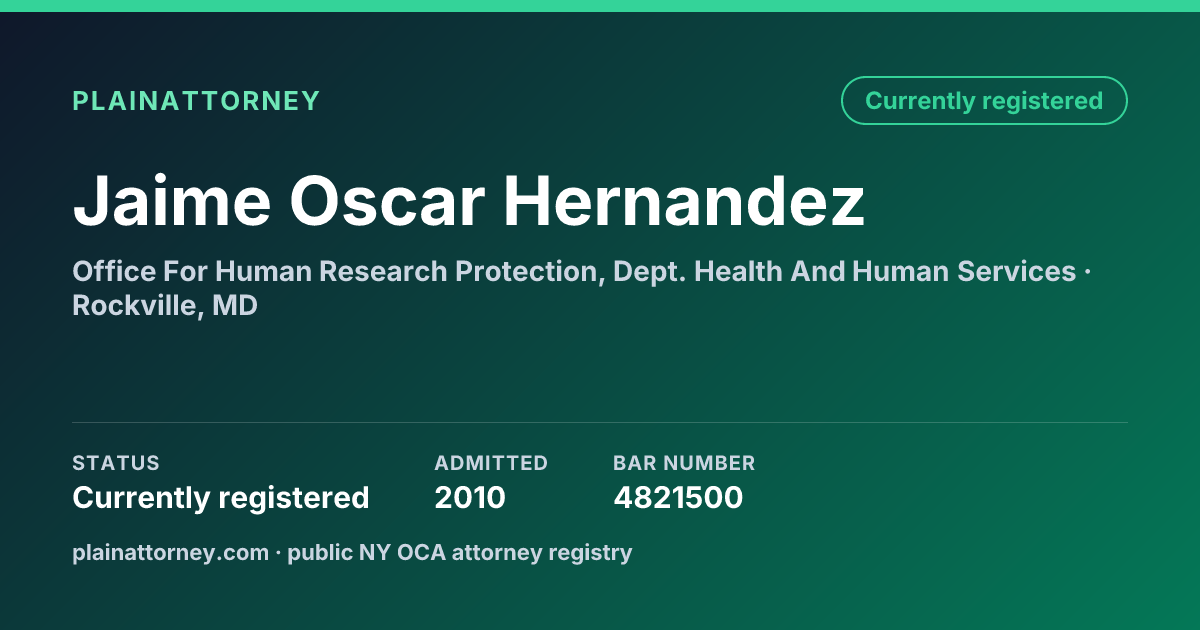Select the Currently registered pill badge
Image resolution: width=1200 pixels, height=630 pixels.
(x=984, y=100)
